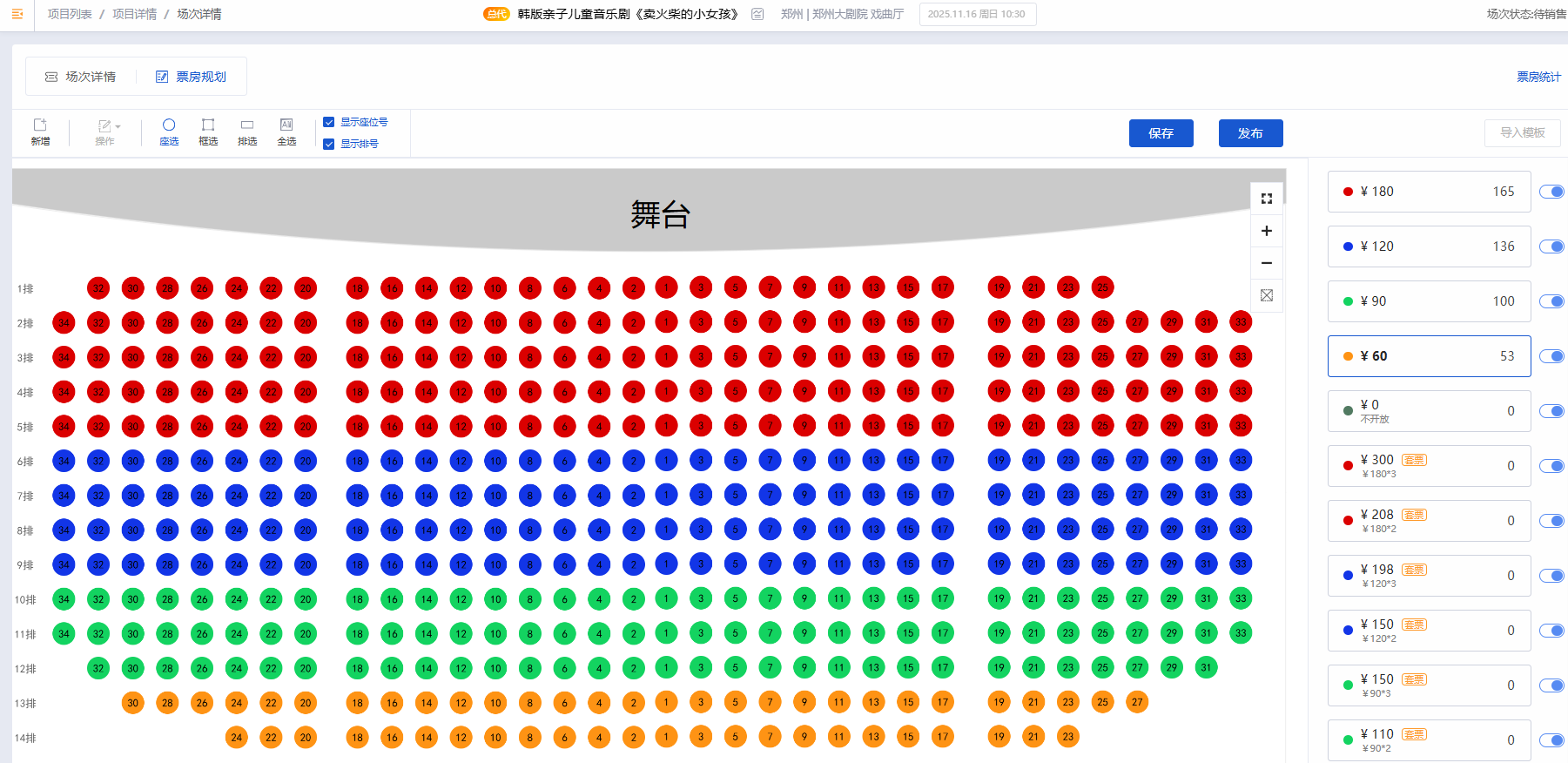1568x763 pixels.
Task: Click the 全选 select-all tool
Action: tap(286, 132)
